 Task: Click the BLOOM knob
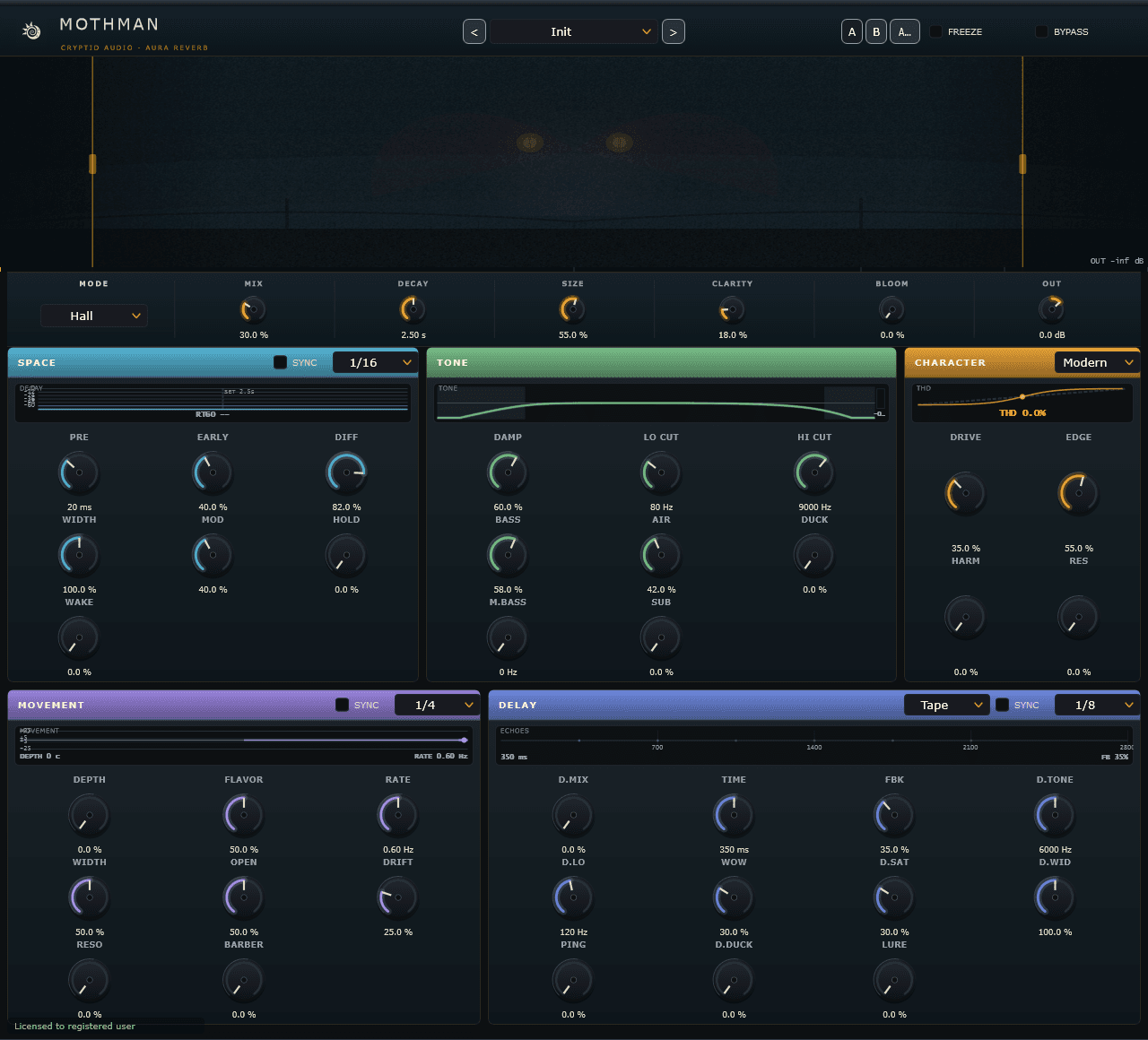[x=892, y=310]
